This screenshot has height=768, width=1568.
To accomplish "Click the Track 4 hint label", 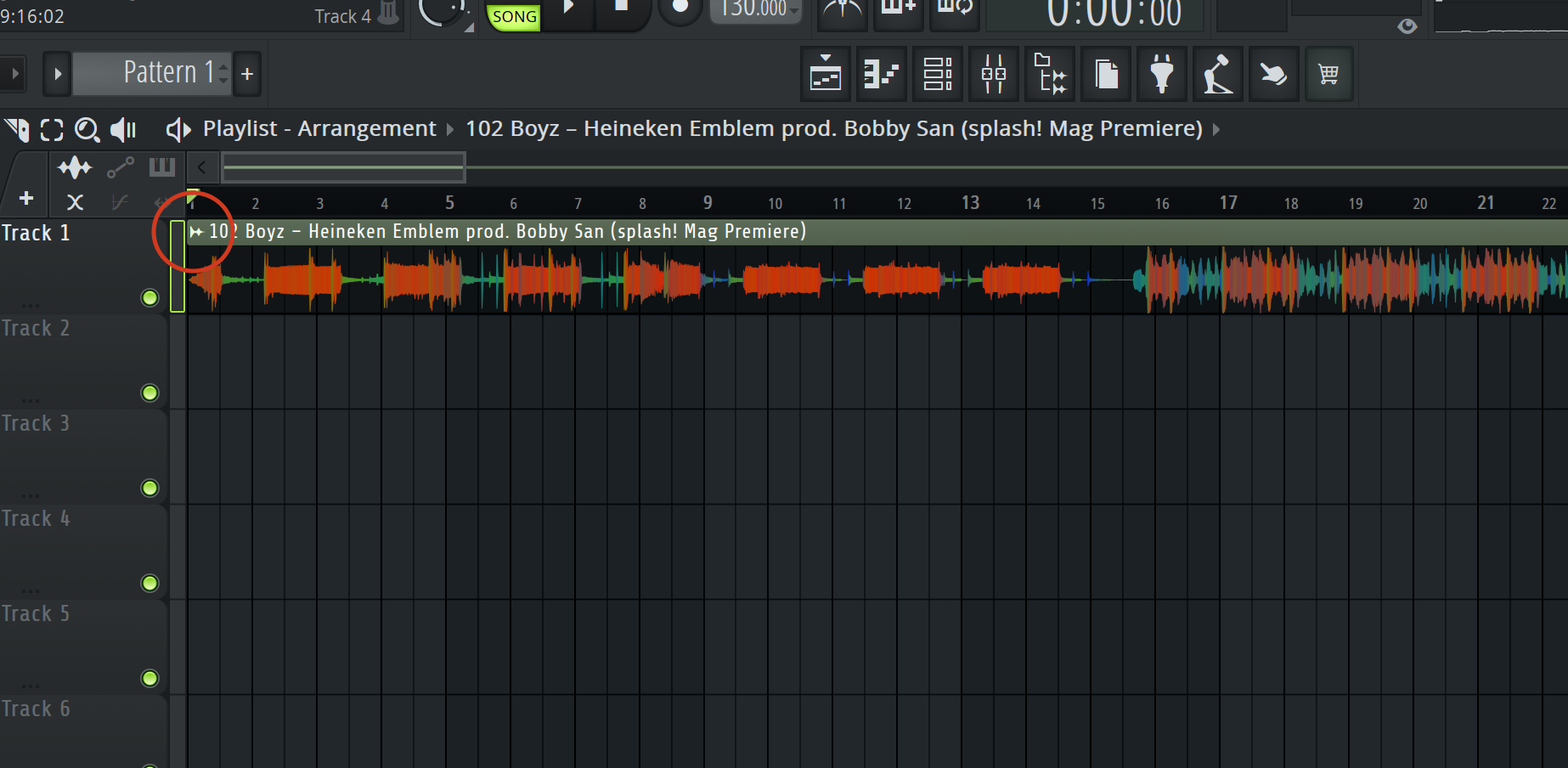I will click(x=342, y=16).
